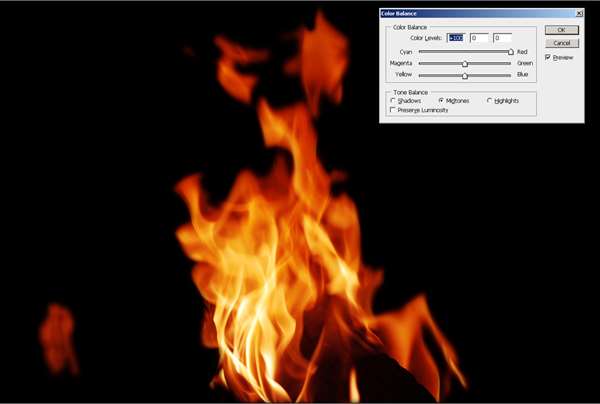The width and height of the screenshot is (600, 404).
Task: Click the first Color Levels field showing +100
Action: click(x=456, y=38)
